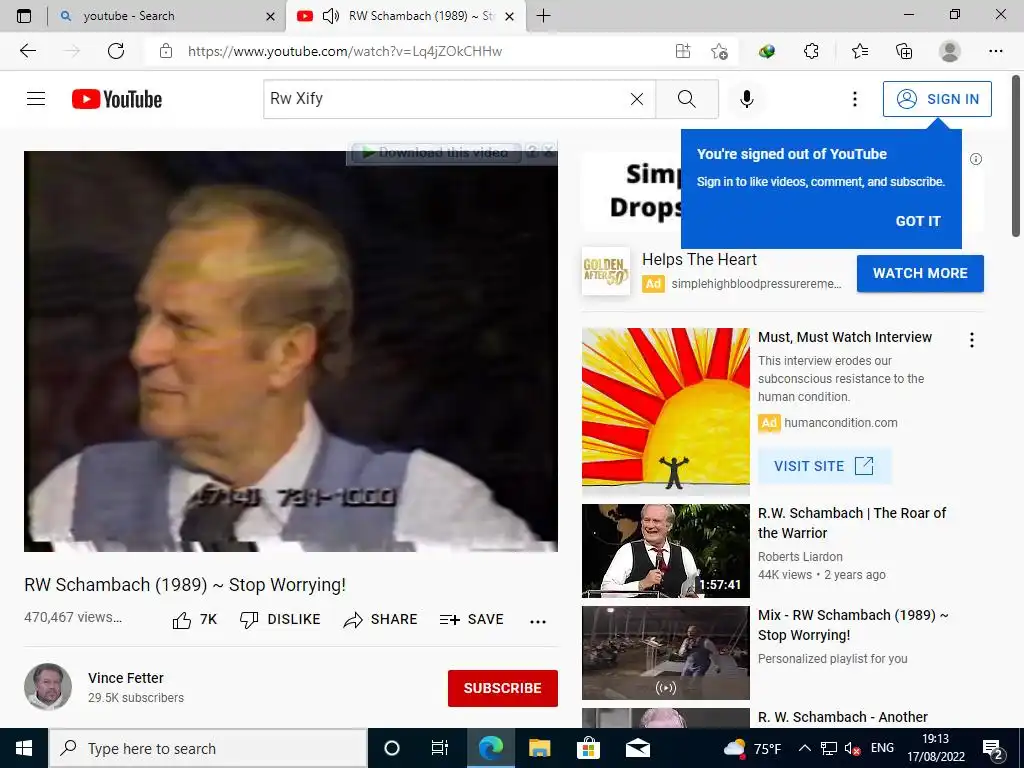Go to YouTube home via the logo
This screenshot has width=1024, height=768.
click(x=117, y=99)
